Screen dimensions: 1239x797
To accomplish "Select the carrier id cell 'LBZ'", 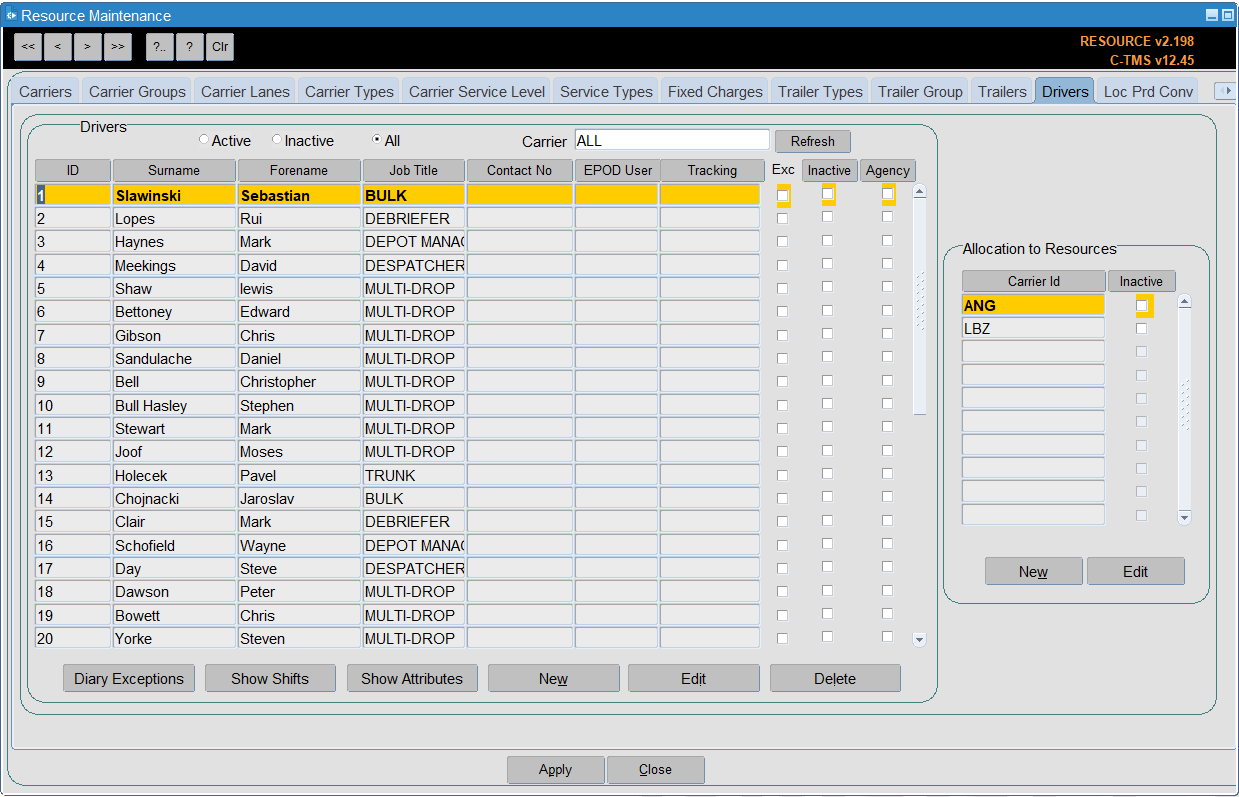I will coord(1033,328).
